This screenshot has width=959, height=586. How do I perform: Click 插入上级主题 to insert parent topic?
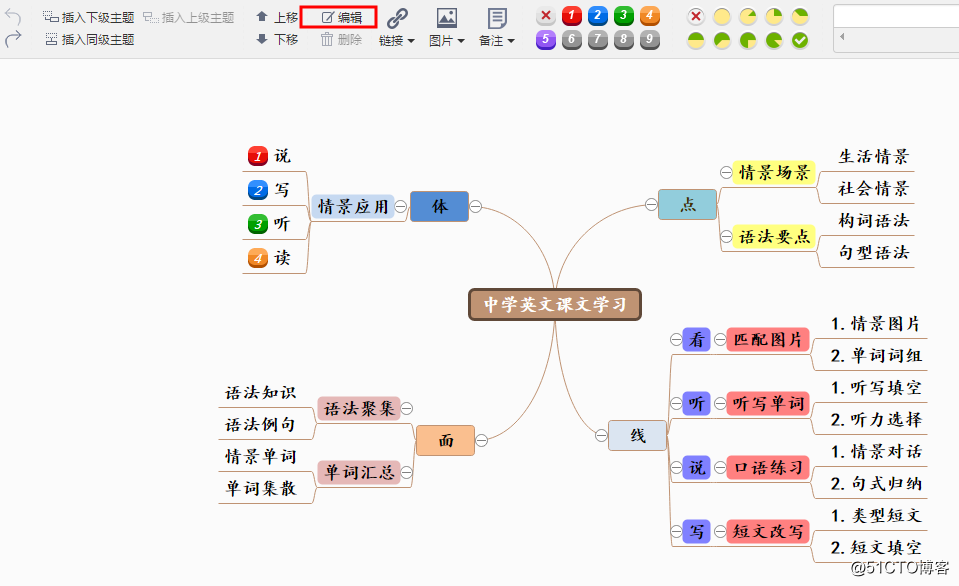[188, 17]
